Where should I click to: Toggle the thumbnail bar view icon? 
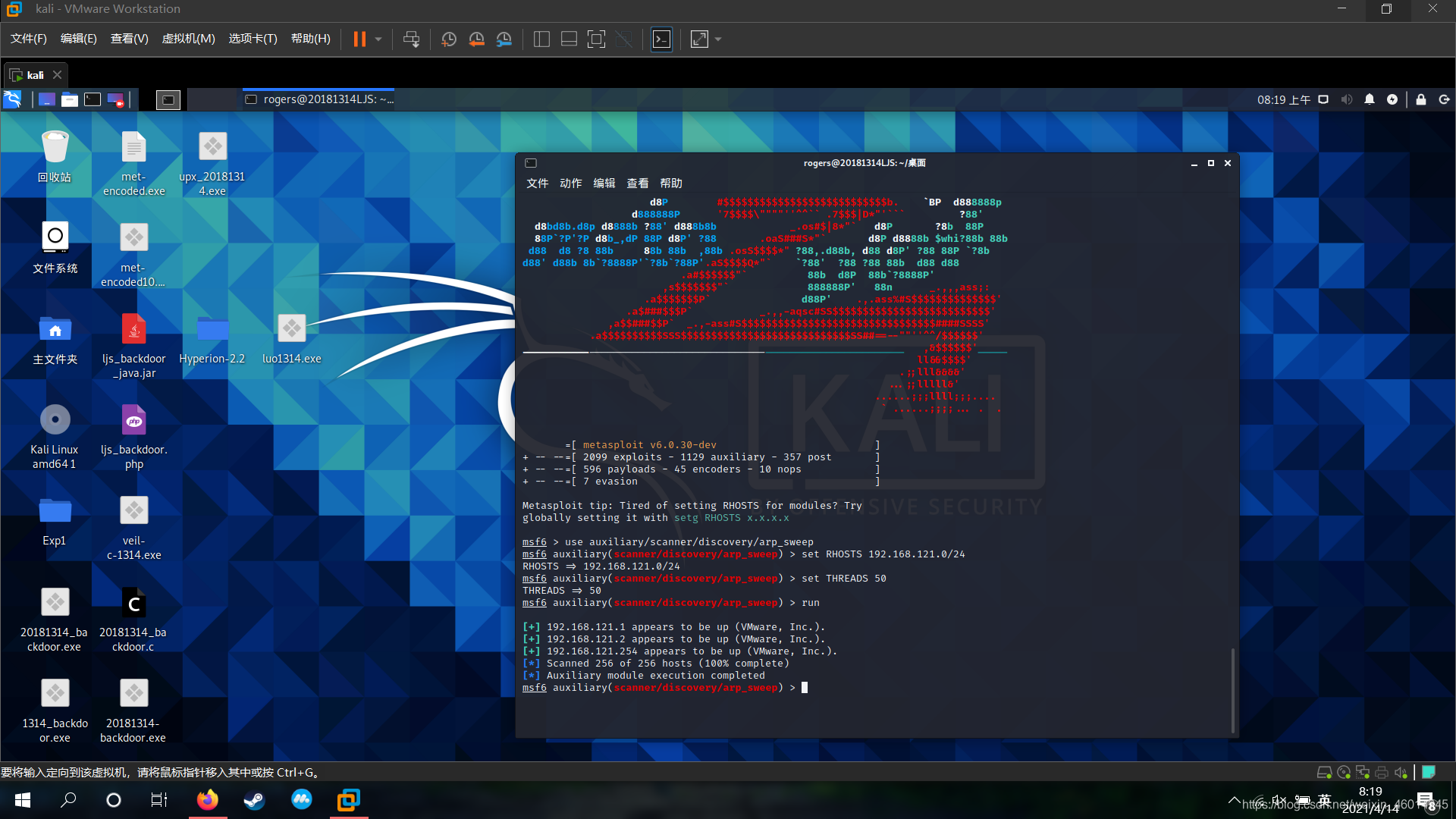click(x=569, y=39)
